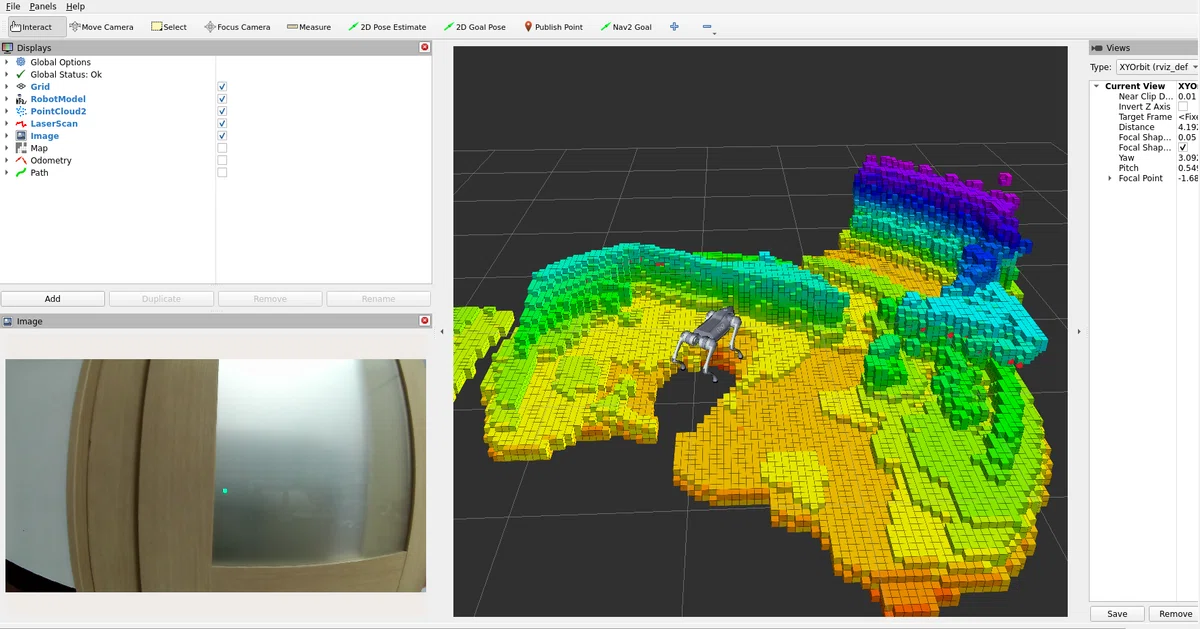1200x629 pixels.
Task: Disable the Grid display checkbox
Action: point(222,87)
